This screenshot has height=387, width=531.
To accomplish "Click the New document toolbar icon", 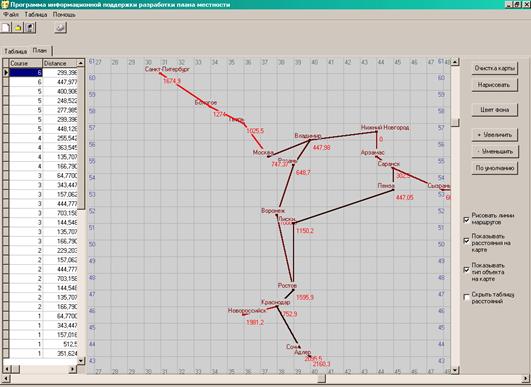I will coord(6,27).
